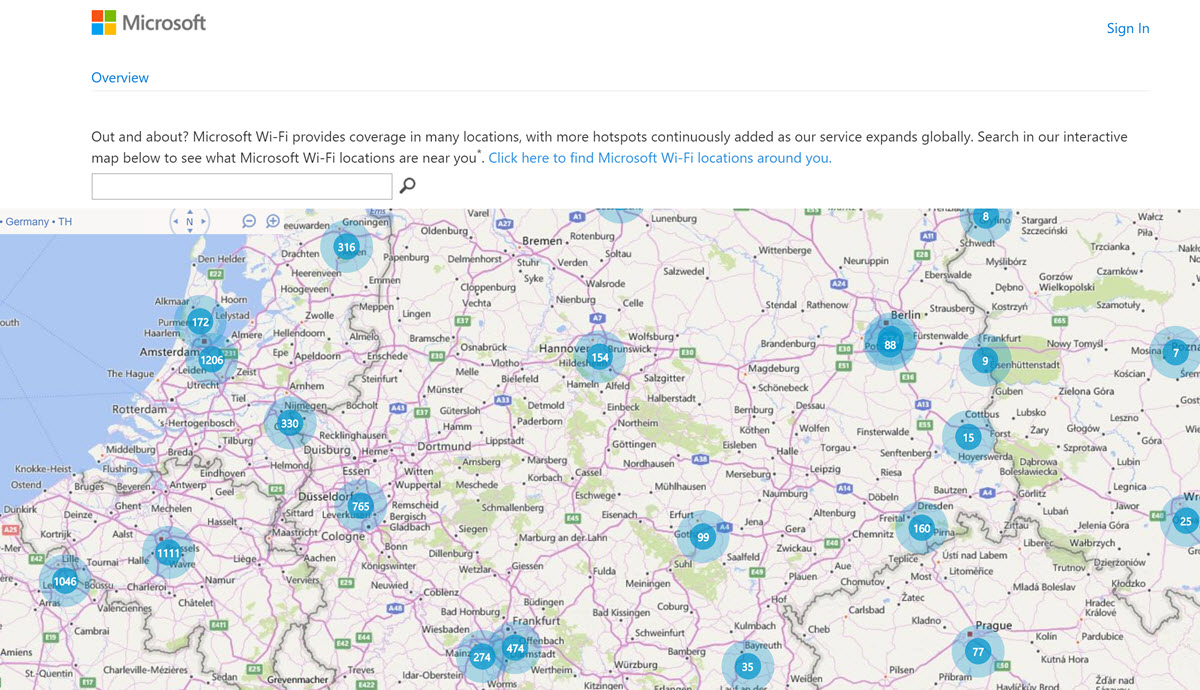Click the magnifying glass search icon
Screen dimensions: 1200x690
coord(407,185)
